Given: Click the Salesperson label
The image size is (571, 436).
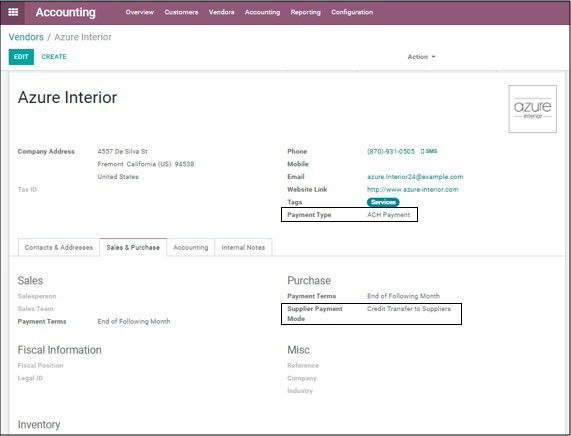Looking at the screenshot, I should [37, 296].
